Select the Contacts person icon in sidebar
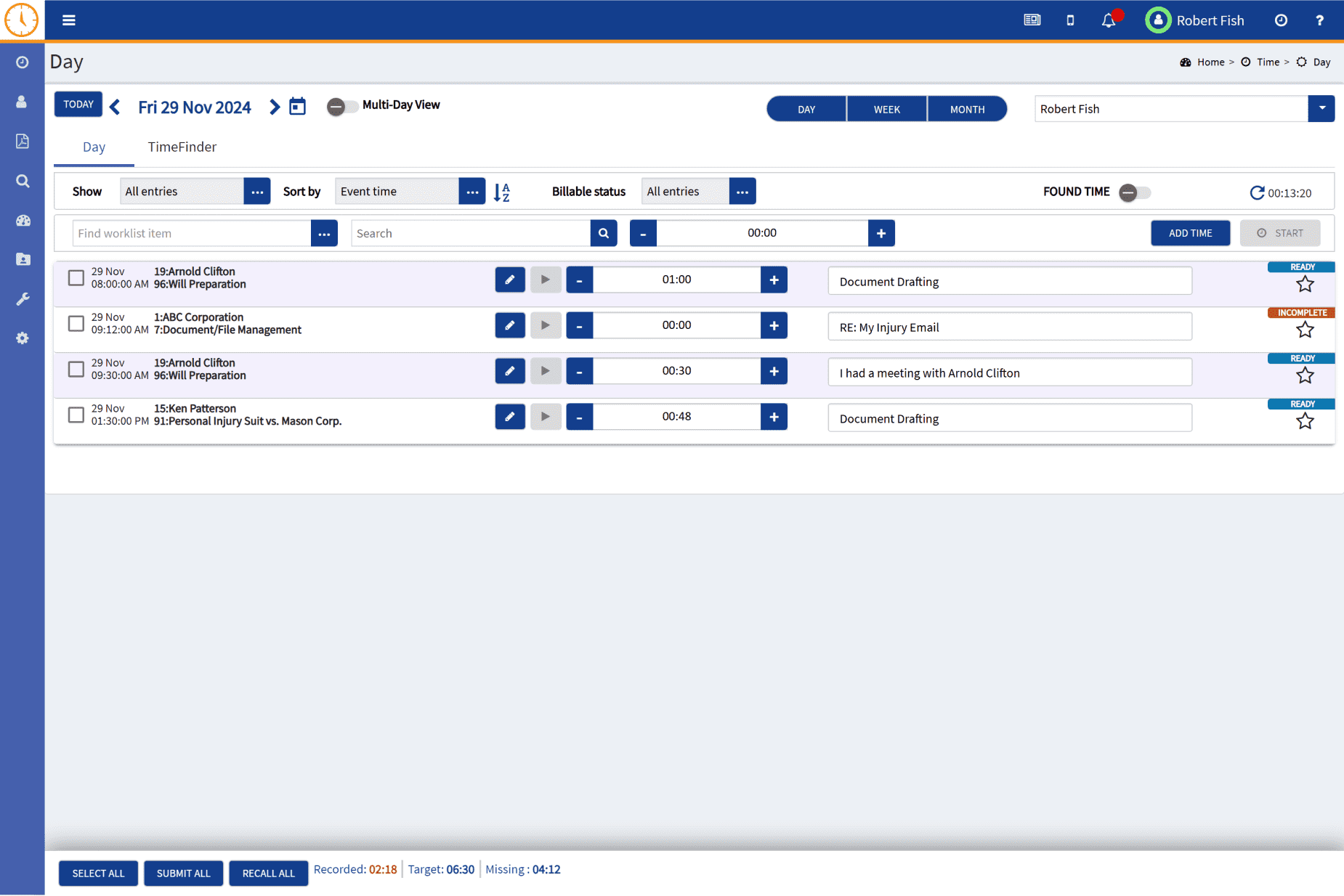1344x896 pixels. [23, 102]
